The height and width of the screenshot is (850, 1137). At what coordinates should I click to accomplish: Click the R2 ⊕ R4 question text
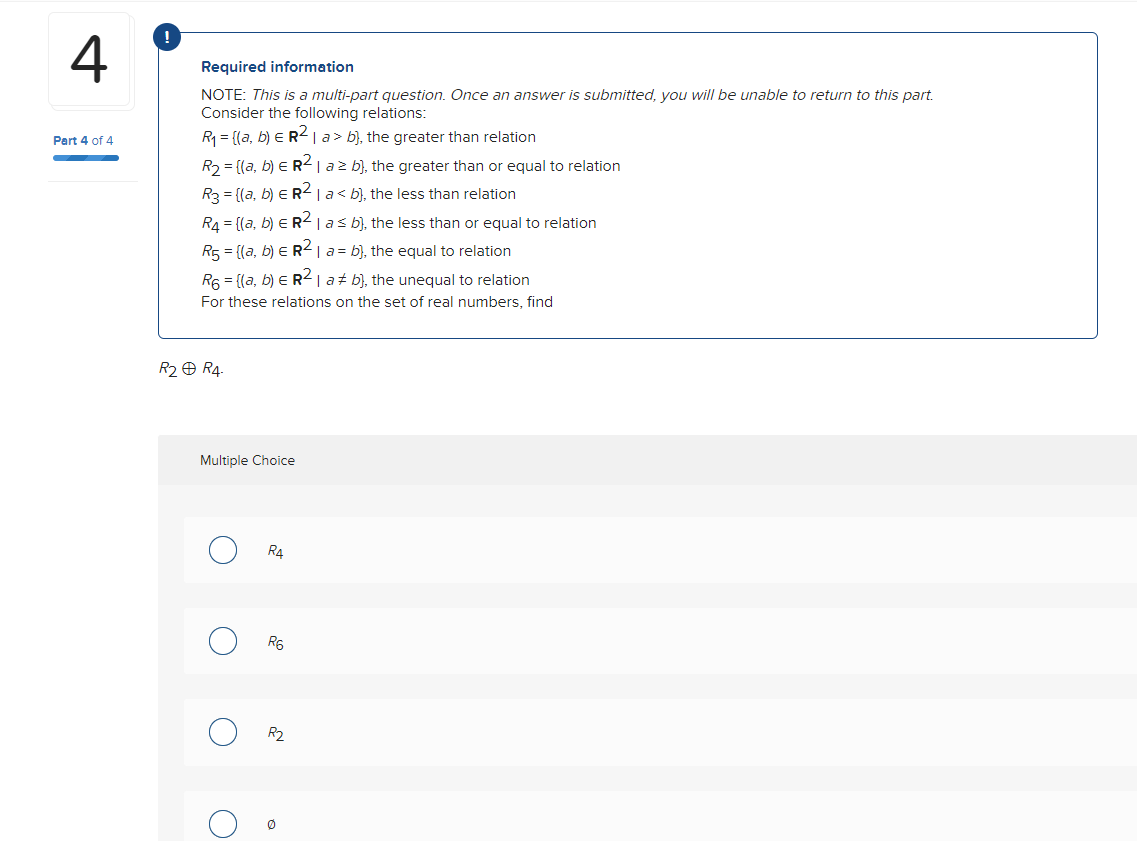click(192, 369)
